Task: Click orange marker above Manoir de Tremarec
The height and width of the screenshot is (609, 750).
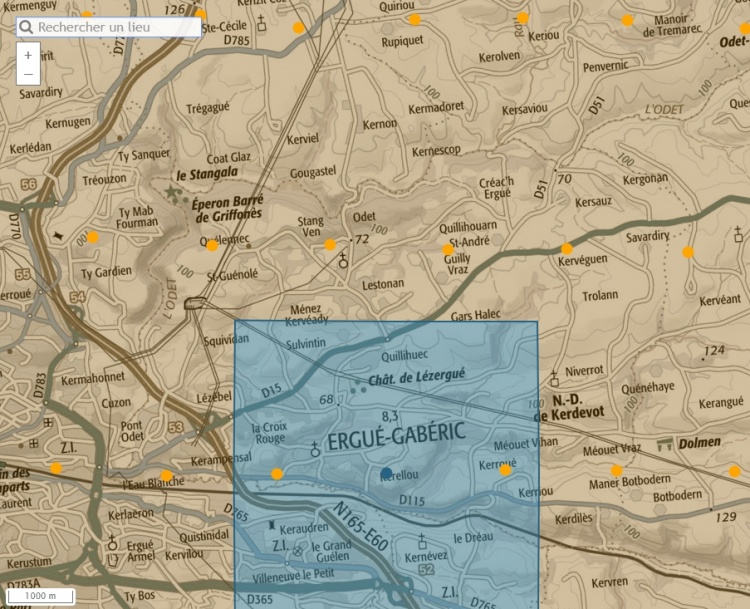Action: pyautogui.click(x=627, y=20)
